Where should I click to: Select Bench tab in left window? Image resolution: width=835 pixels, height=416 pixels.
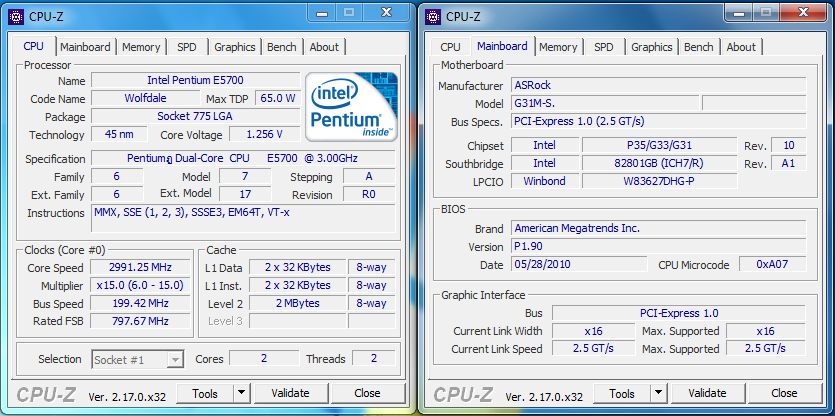[x=282, y=47]
